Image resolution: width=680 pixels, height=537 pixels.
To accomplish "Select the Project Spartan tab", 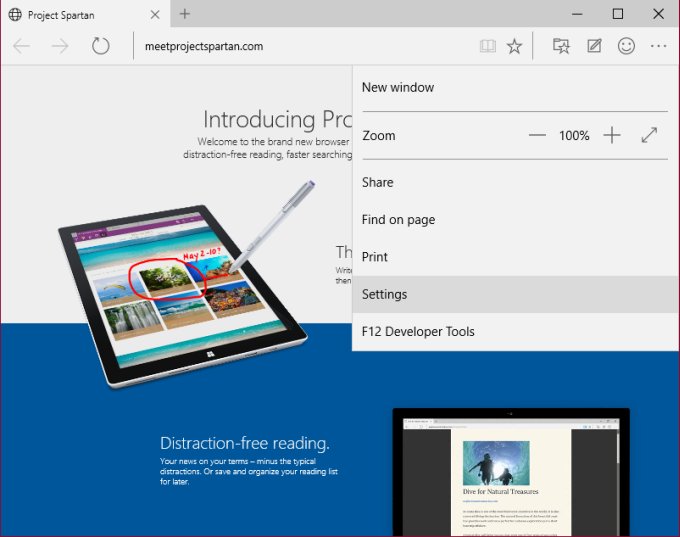I will click(x=85, y=14).
